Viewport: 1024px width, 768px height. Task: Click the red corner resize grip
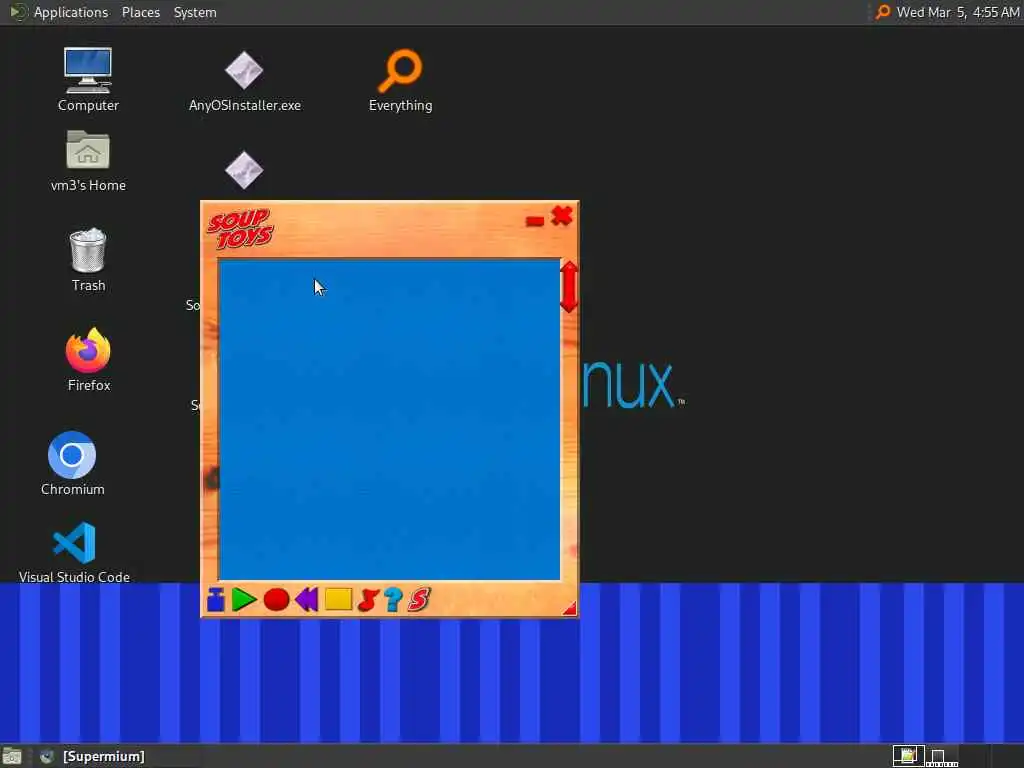pyautogui.click(x=569, y=609)
